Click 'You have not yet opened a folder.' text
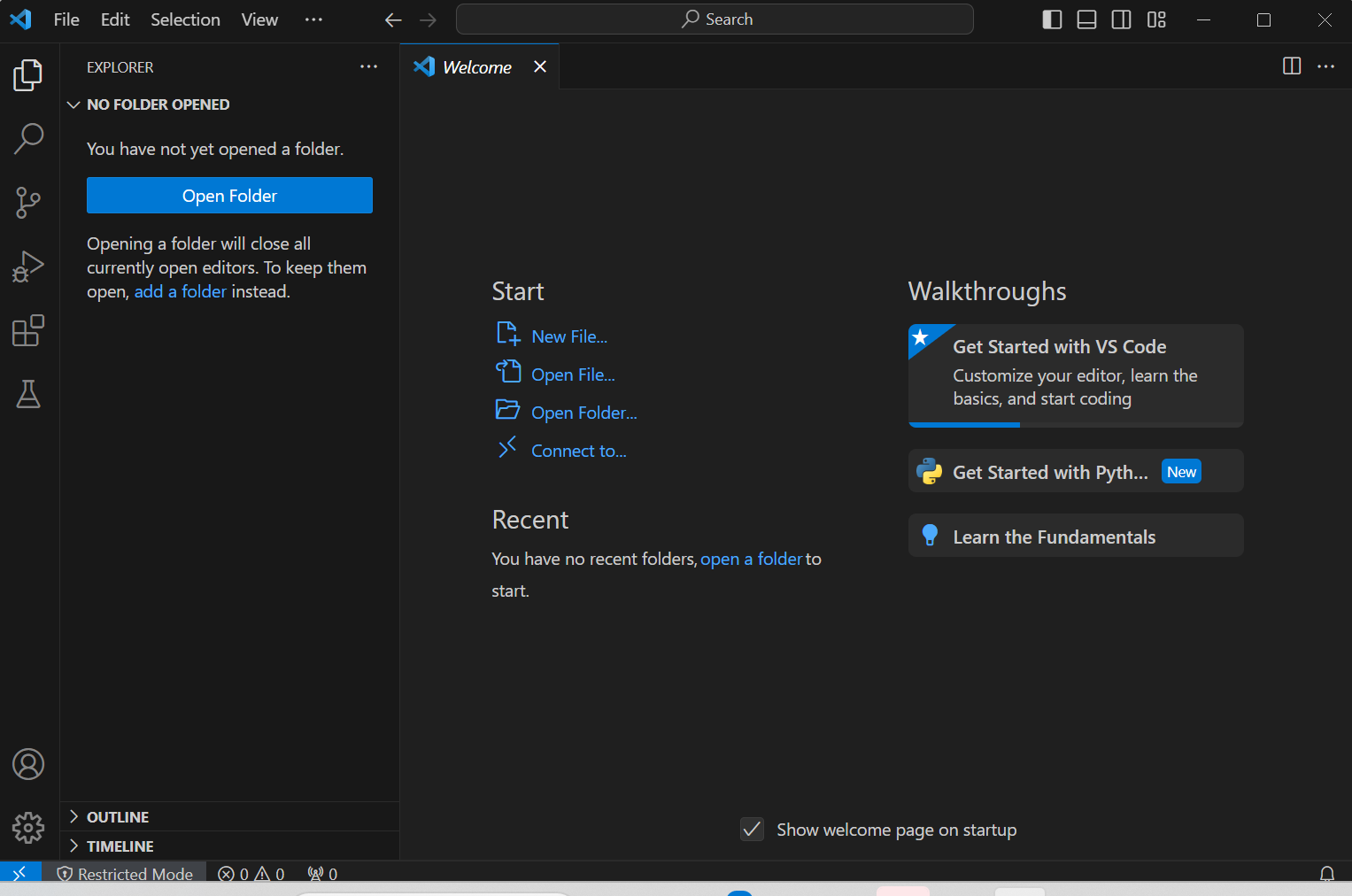 point(215,149)
